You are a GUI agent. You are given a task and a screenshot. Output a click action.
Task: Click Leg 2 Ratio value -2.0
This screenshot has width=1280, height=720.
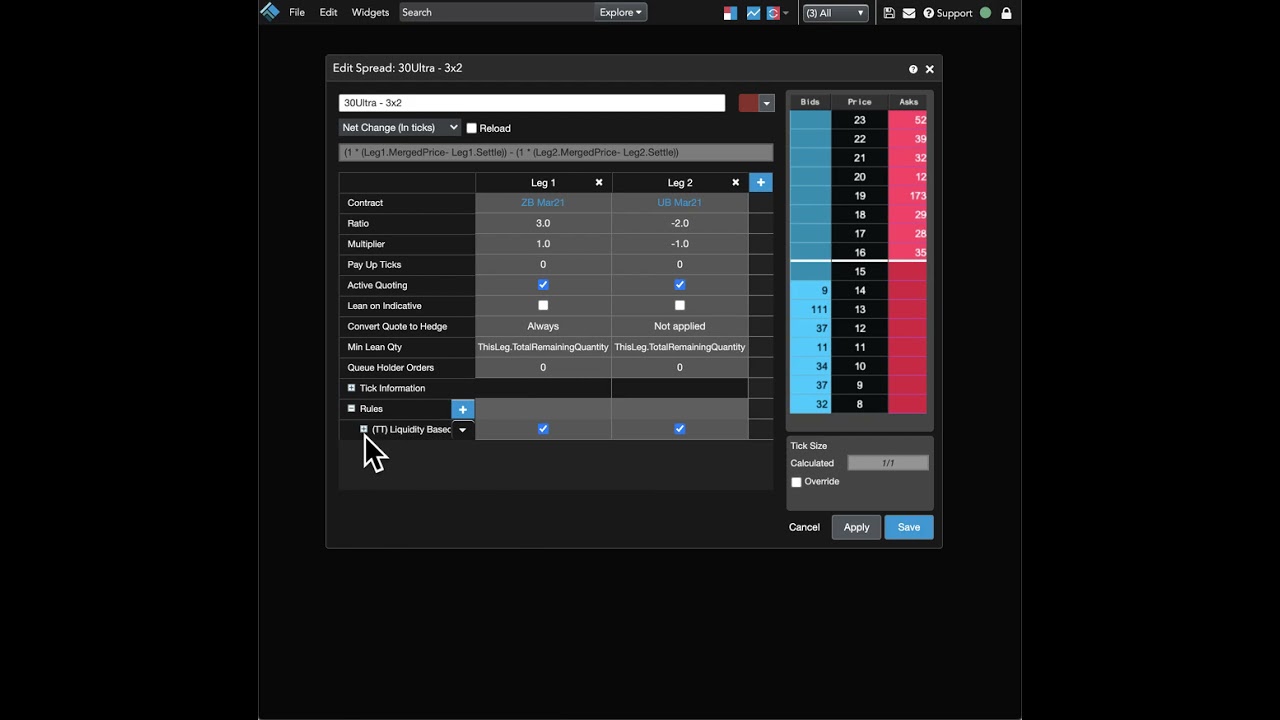(680, 223)
